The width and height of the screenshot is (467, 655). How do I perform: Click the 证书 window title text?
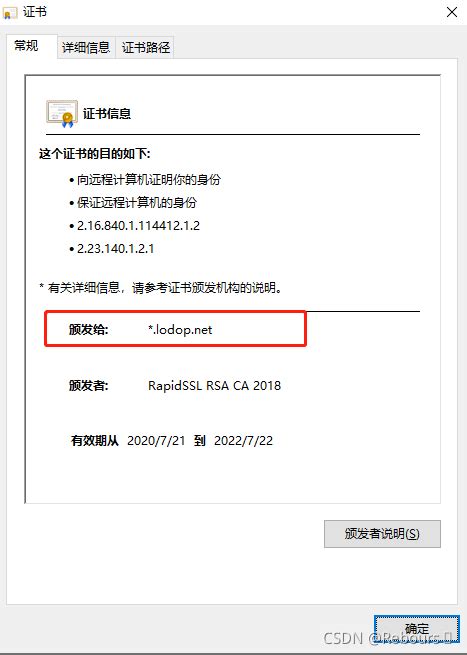coord(35,12)
